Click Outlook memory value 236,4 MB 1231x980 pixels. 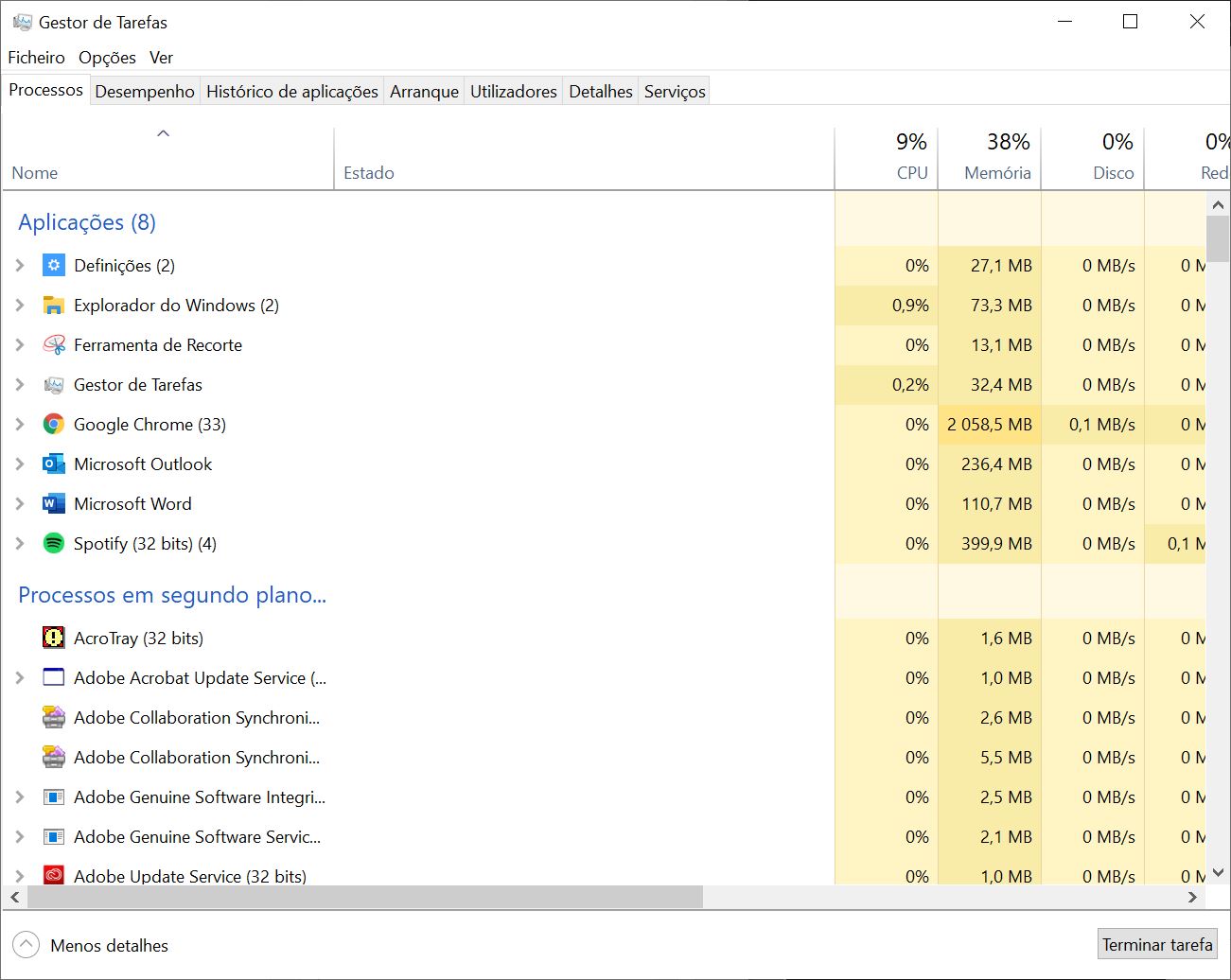(996, 464)
